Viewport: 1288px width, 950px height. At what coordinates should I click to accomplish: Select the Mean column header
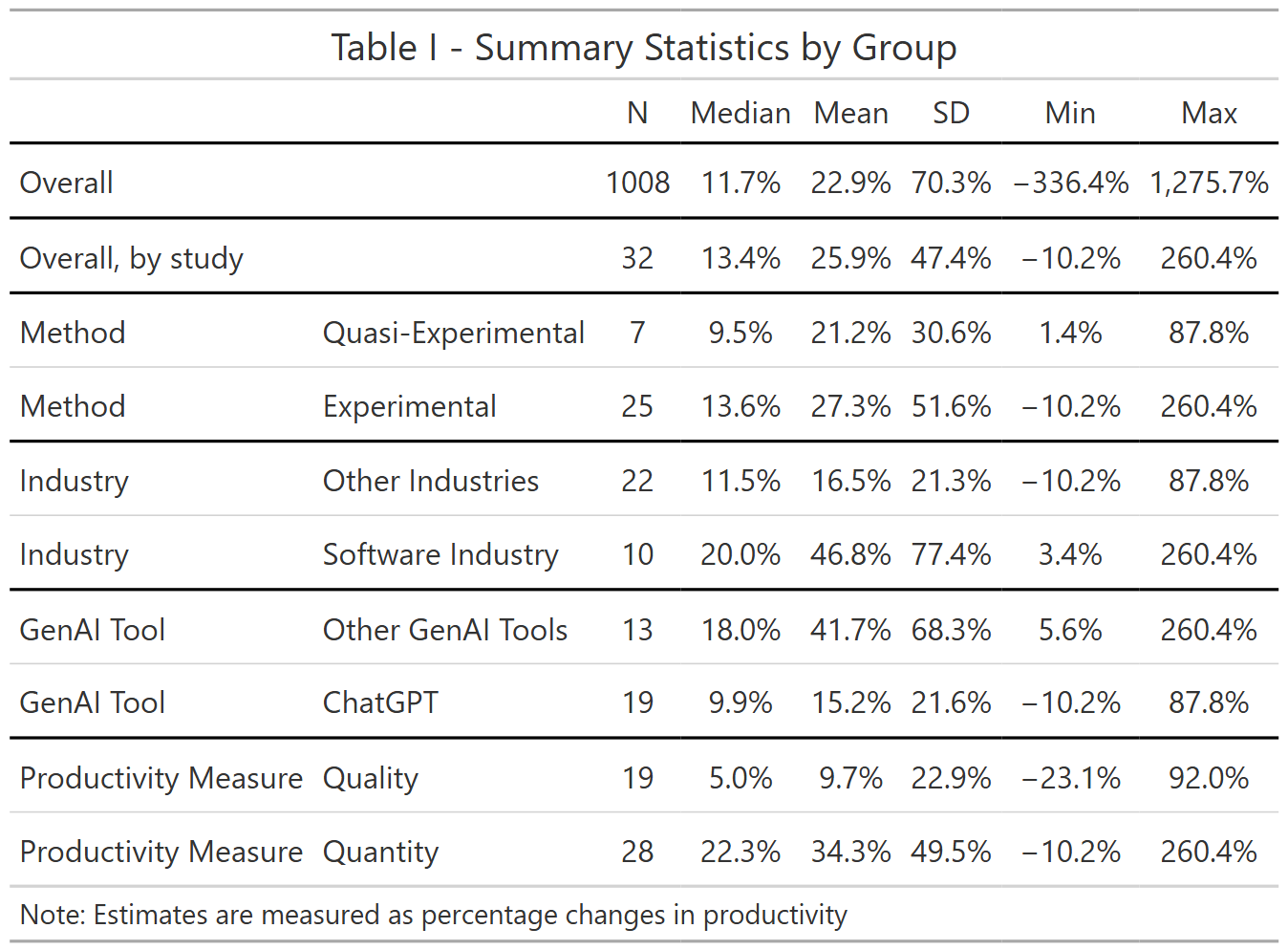click(850, 113)
